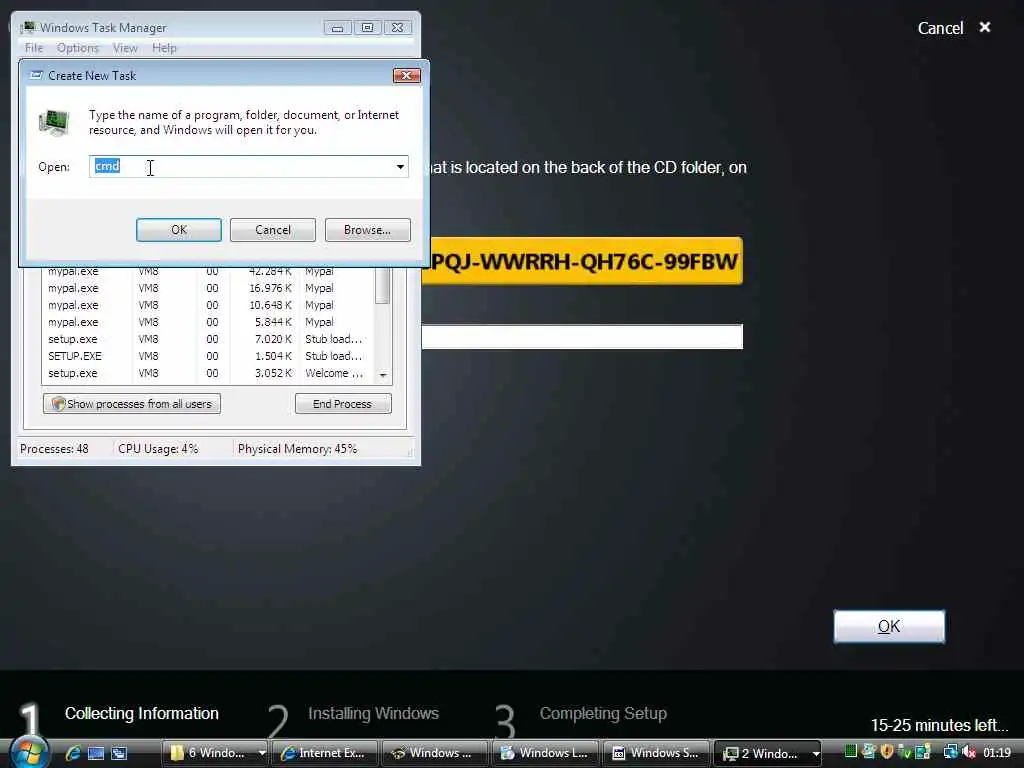Click the Safely Remove Hardware tray icon
This screenshot has width=1024, height=768.
(904, 752)
